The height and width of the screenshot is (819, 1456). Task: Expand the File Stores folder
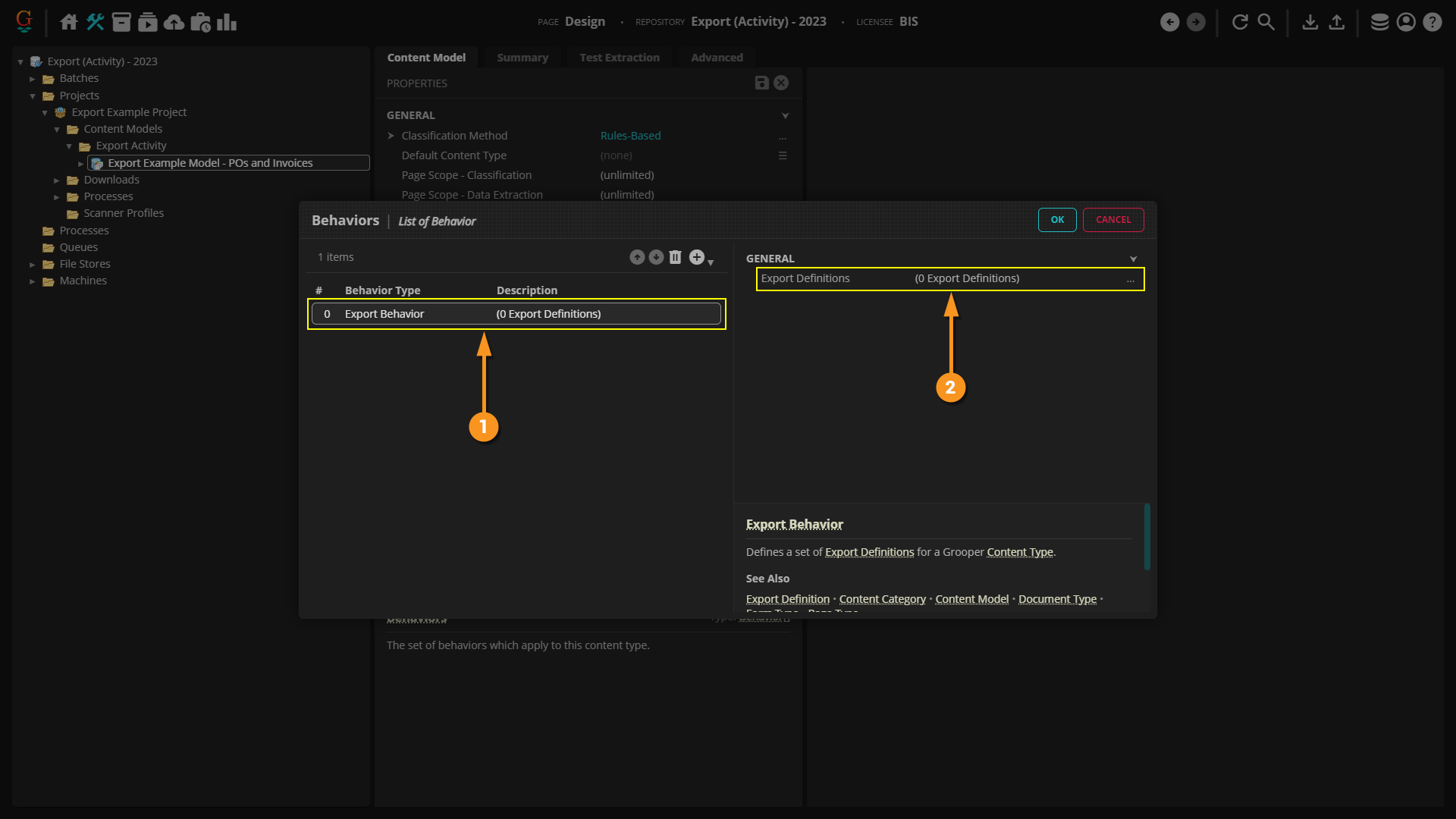pyautogui.click(x=33, y=265)
